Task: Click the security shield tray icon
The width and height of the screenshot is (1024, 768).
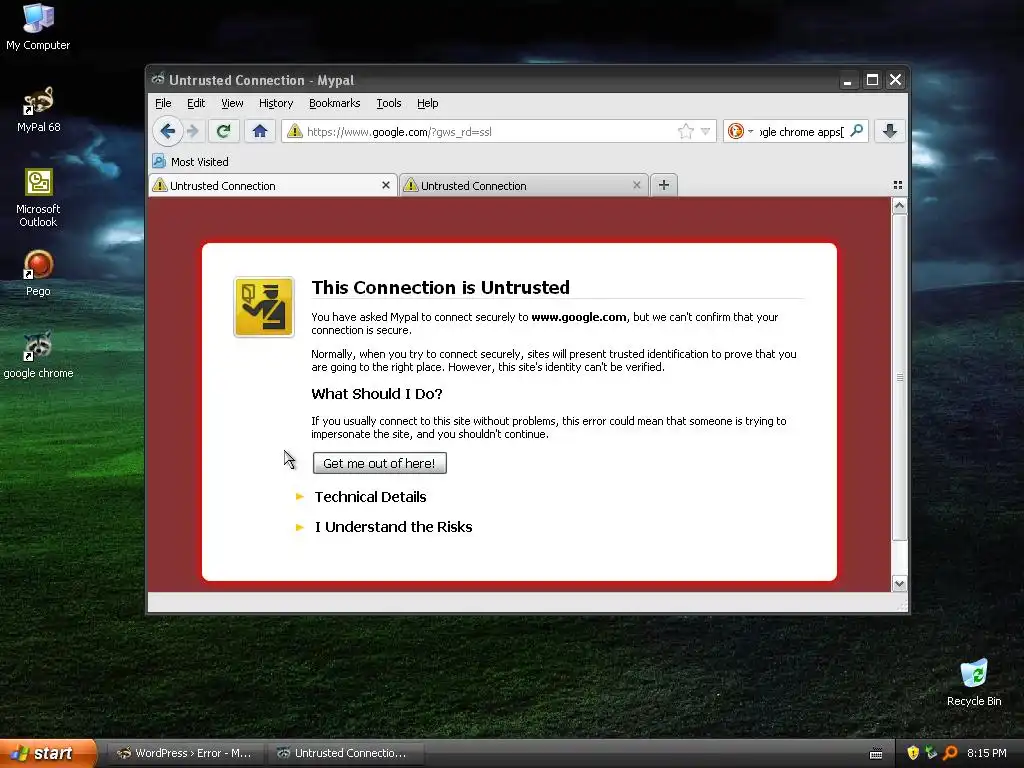Action: click(x=913, y=753)
